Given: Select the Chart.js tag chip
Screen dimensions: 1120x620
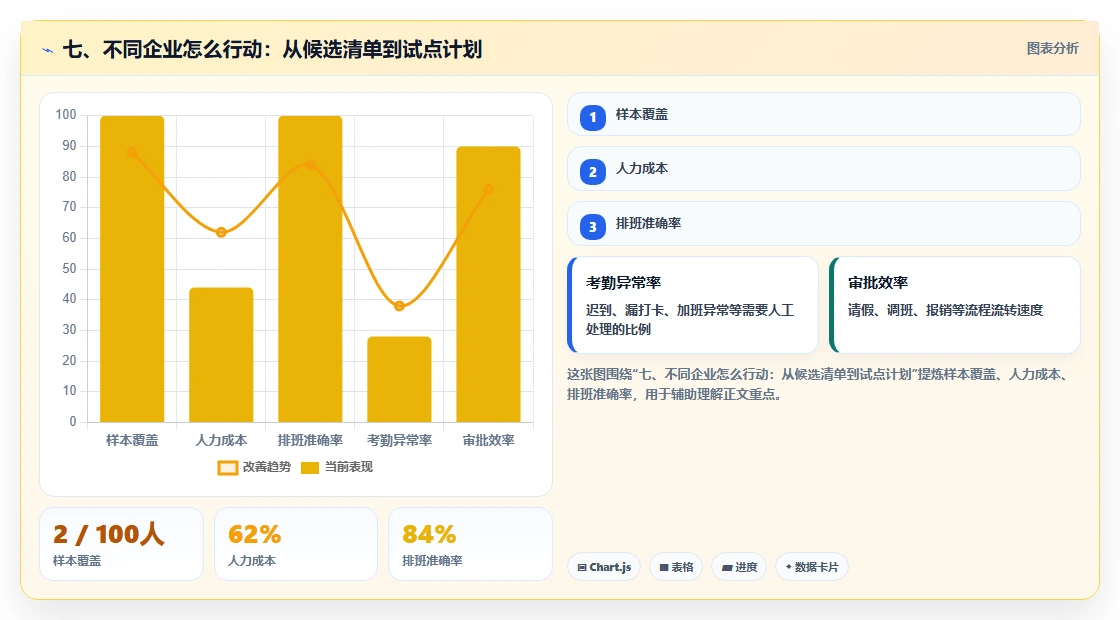Looking at the screenshot, I should (604, 567).
